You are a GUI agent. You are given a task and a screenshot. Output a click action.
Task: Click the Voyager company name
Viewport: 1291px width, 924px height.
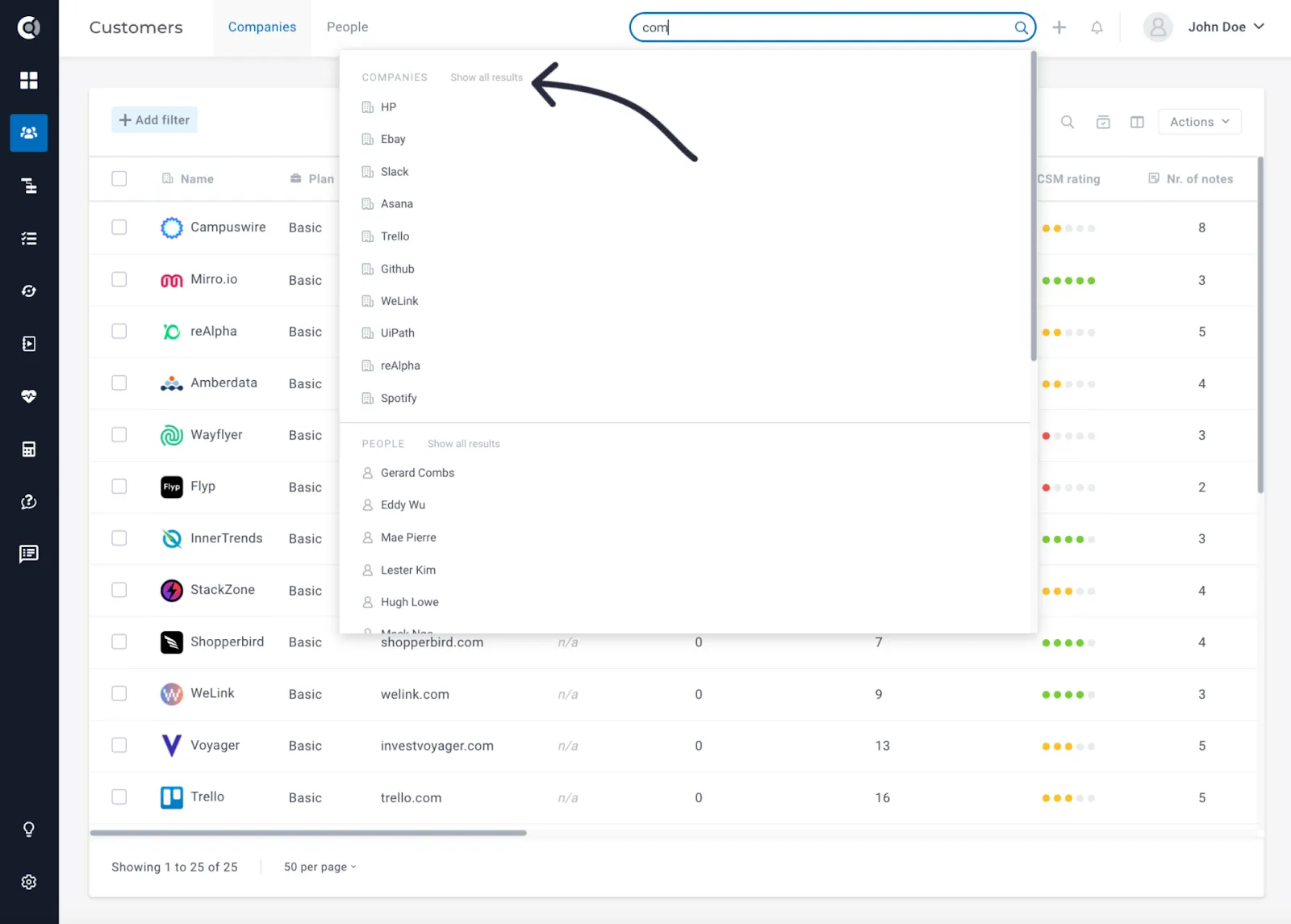pos(215,745)
